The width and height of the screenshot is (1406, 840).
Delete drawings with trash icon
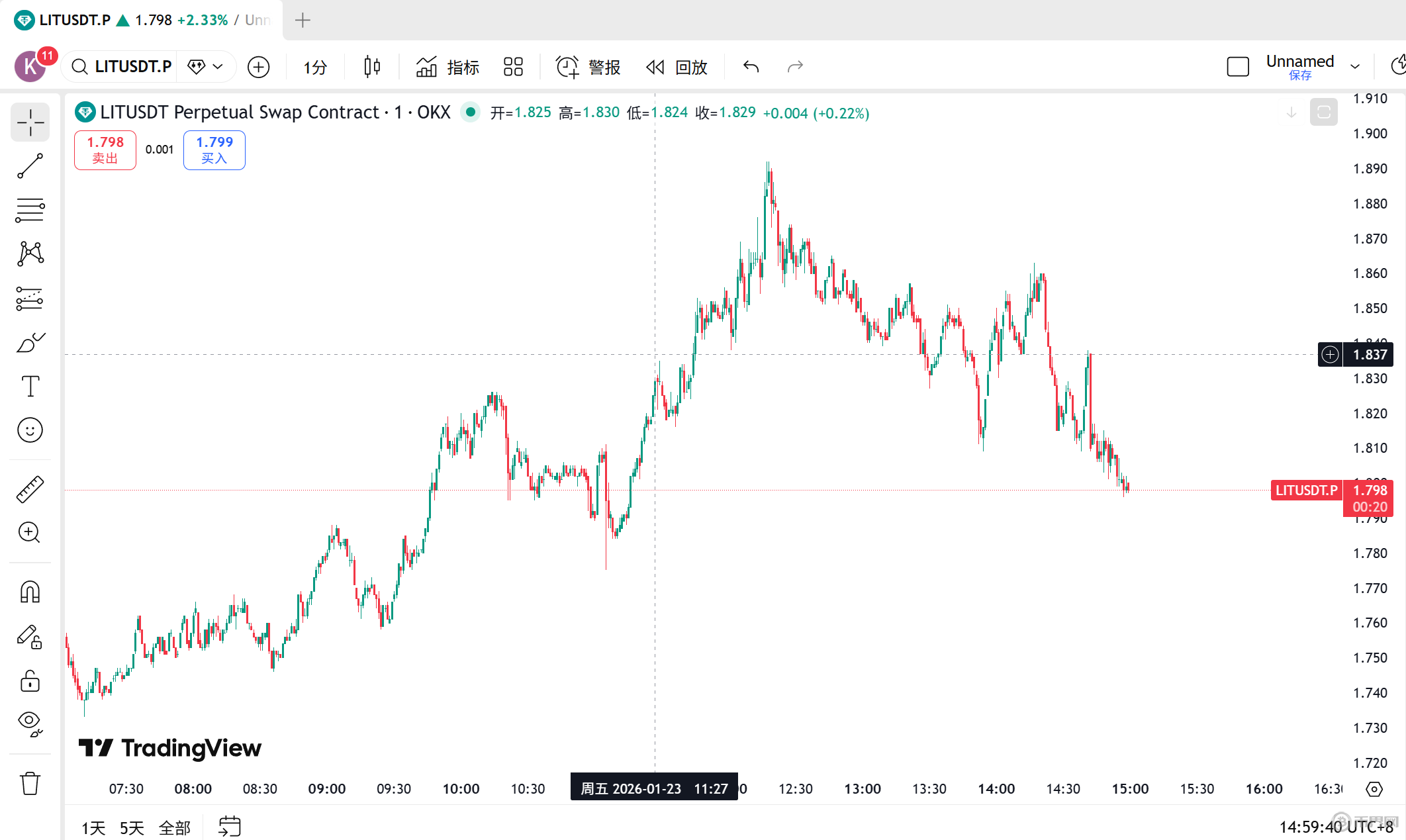(x=30, y=783)
